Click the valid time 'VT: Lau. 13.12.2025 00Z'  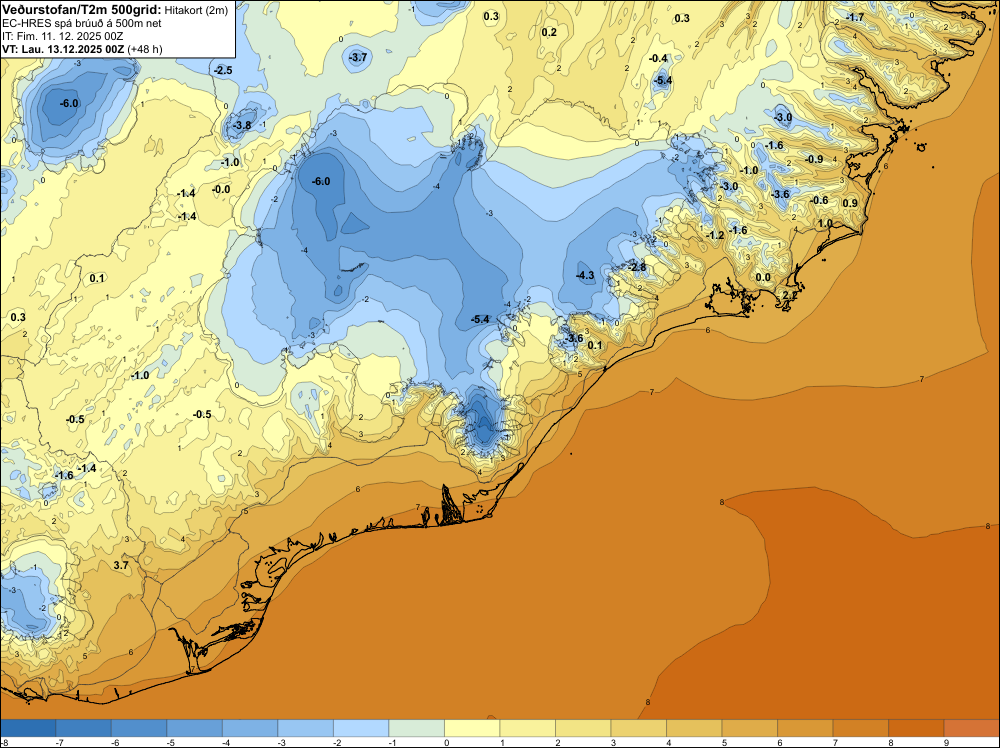point(63,49)
